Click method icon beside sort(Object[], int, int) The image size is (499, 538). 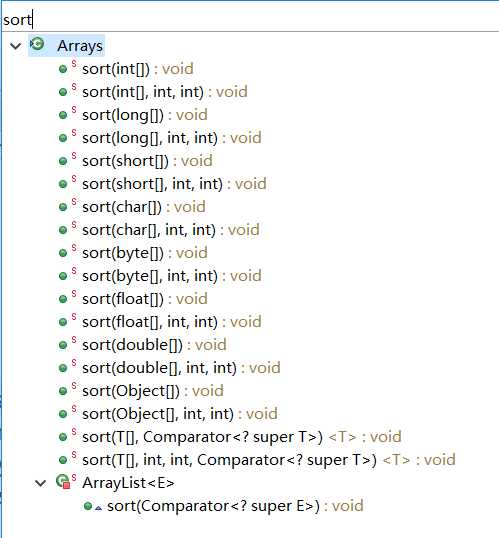point(63,414)
